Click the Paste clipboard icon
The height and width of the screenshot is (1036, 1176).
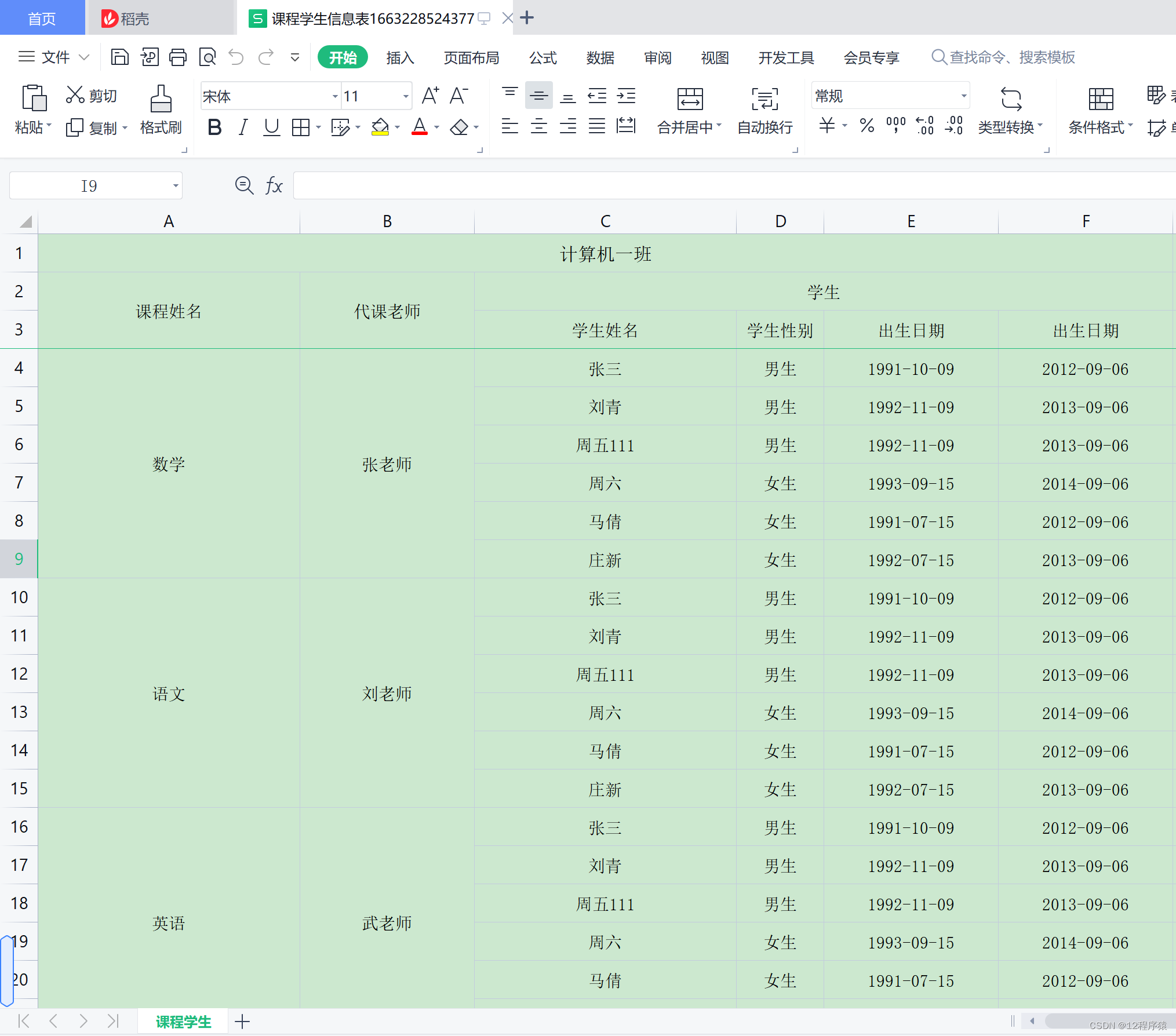click(x=34, y=97)
